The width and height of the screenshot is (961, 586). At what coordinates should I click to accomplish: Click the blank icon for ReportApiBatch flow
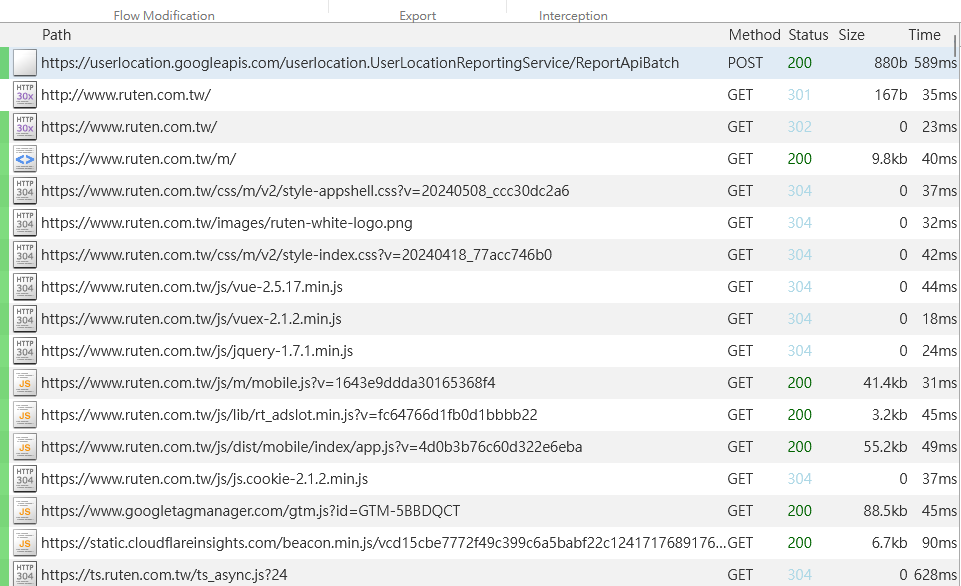coord(25,63)
